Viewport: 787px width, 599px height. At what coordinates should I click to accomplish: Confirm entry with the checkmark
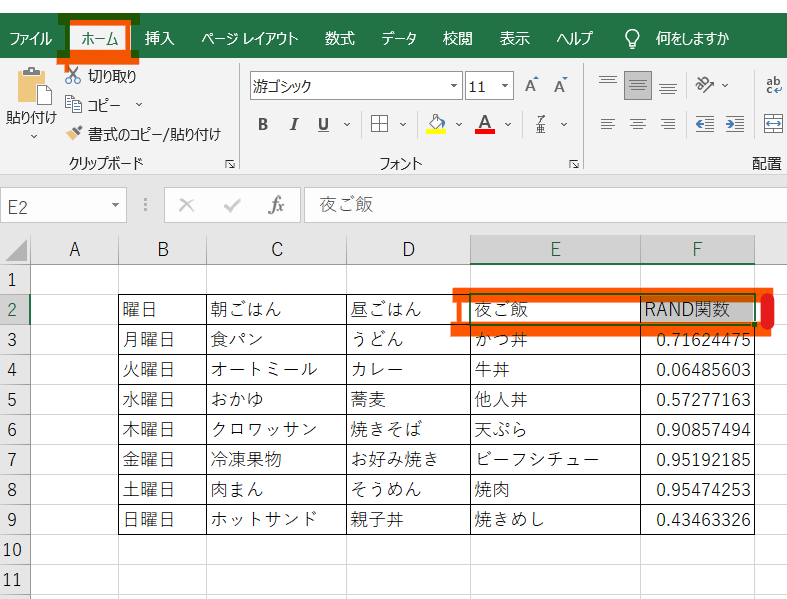point(231,205)
